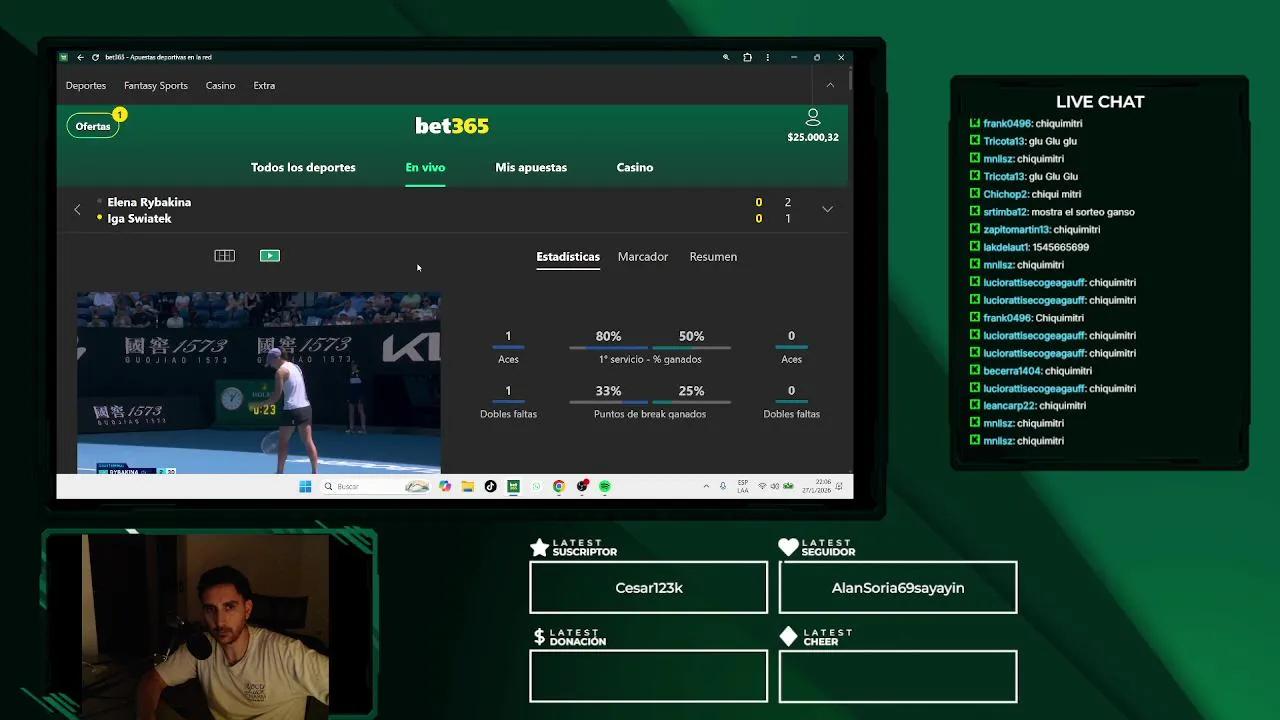The width and height of the screenshot is (1280, 720).
Task: Open Spotify from the taskbar
Action: point(605,486)
